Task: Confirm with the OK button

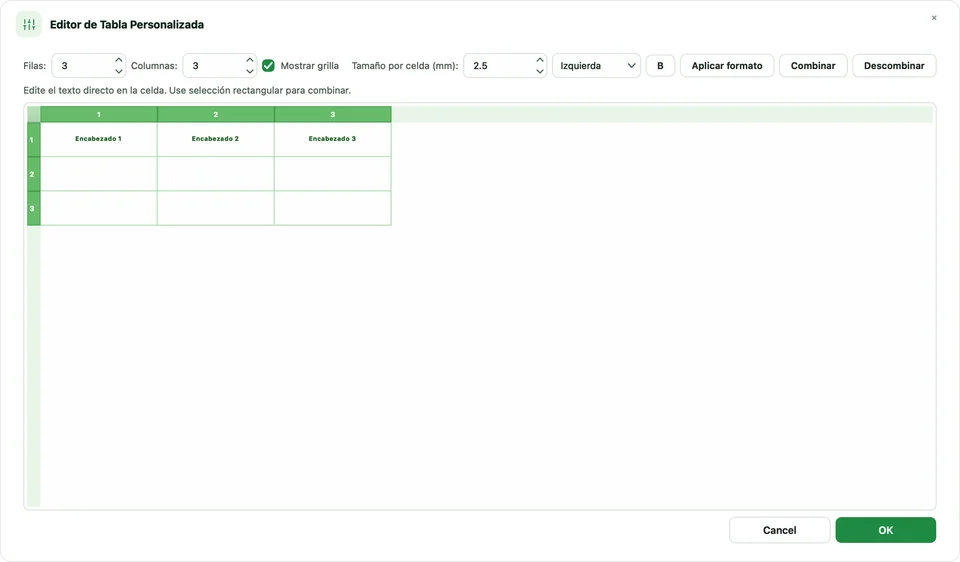Action: pos(885,530)
